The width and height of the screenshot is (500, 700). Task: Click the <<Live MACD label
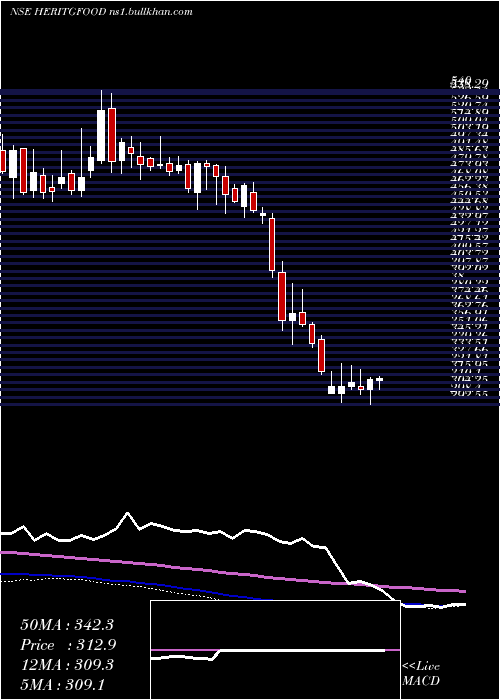421,673
